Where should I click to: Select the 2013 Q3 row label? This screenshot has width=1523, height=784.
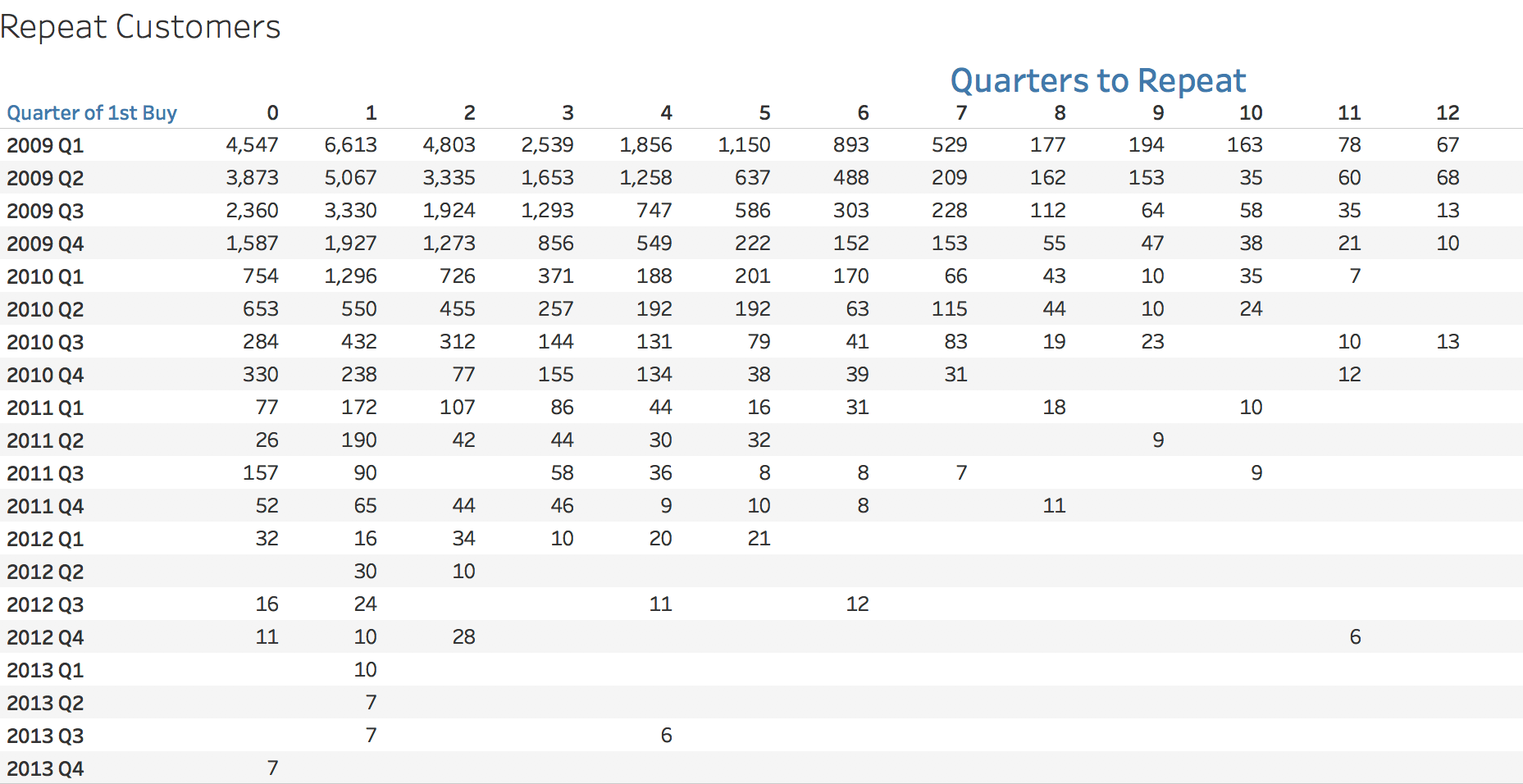coord(45,736)
